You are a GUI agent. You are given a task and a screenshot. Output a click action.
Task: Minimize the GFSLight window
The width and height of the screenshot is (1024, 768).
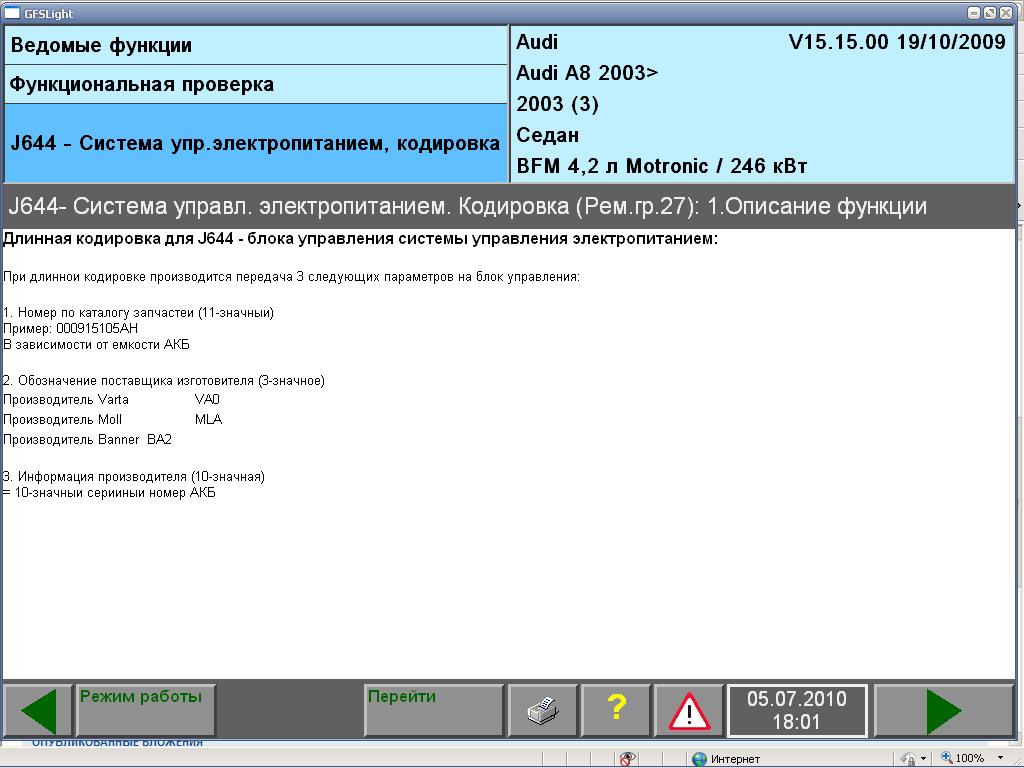[x=975, y=13]
